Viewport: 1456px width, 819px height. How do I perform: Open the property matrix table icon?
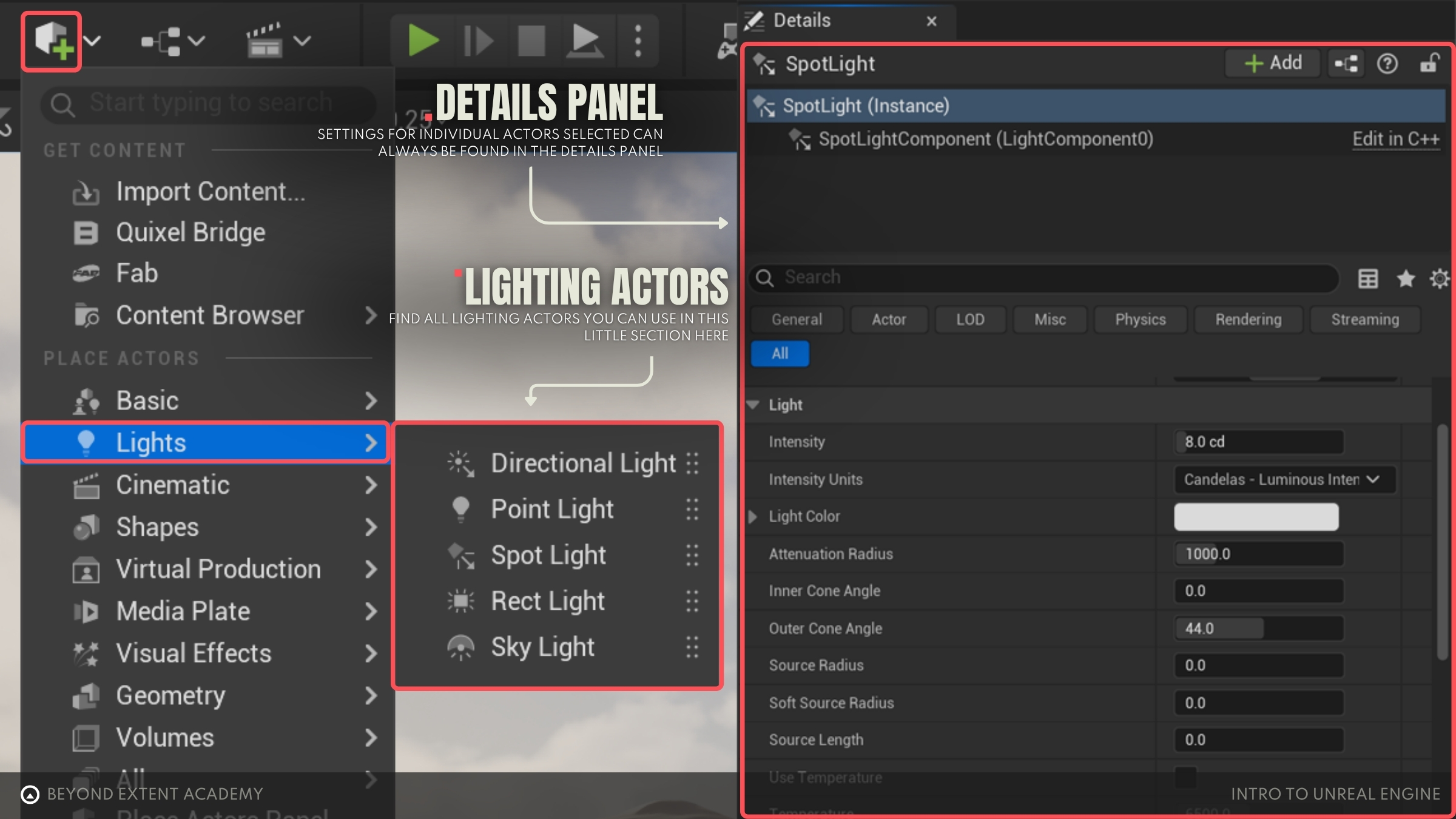coord(1367,278)
